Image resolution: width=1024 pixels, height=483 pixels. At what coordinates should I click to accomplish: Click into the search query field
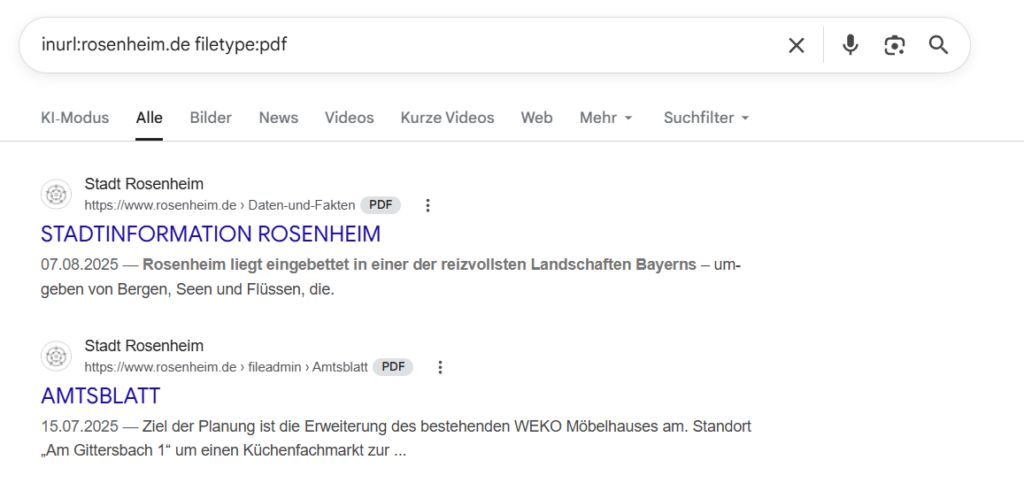(x=400, y=45)
